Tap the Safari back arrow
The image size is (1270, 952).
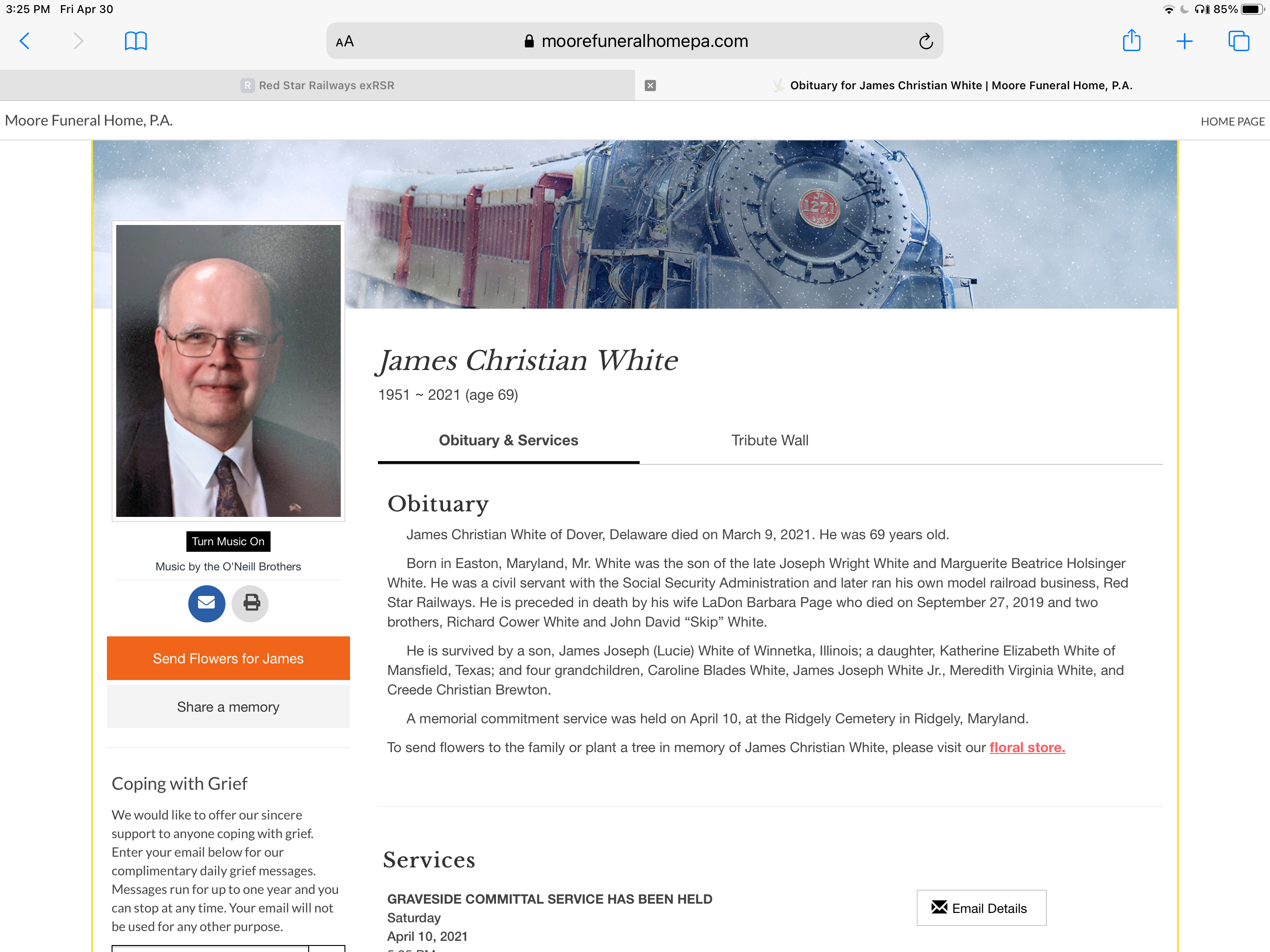tap(25, 41)
